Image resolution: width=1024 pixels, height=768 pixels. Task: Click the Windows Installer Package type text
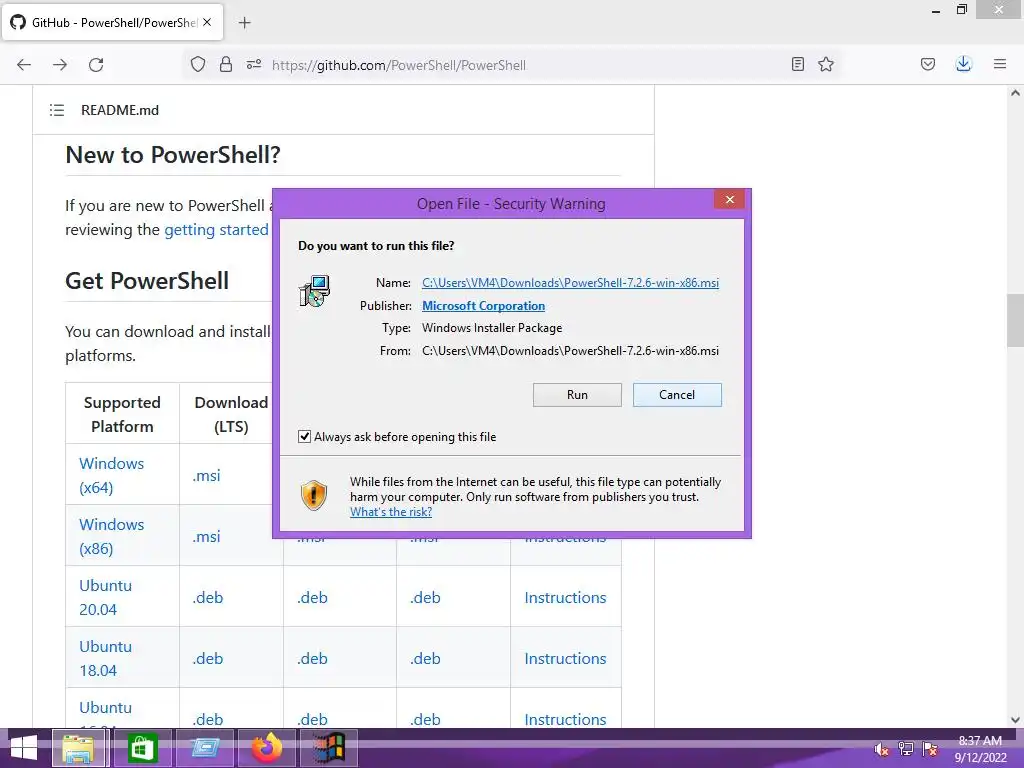[492, 328]
